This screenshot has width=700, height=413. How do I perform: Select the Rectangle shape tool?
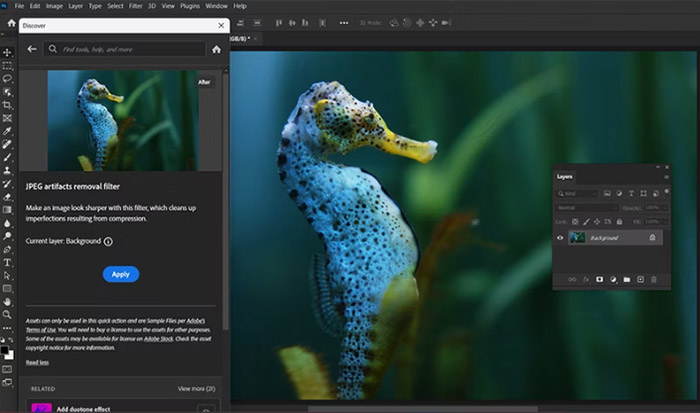7,289
